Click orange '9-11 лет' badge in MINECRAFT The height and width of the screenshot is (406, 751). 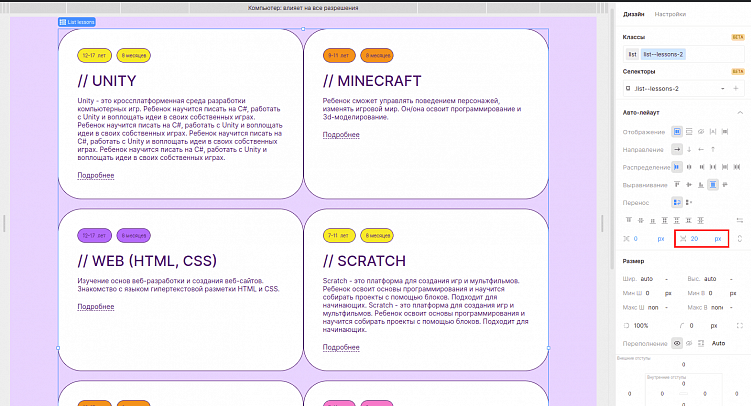(339, 56)
